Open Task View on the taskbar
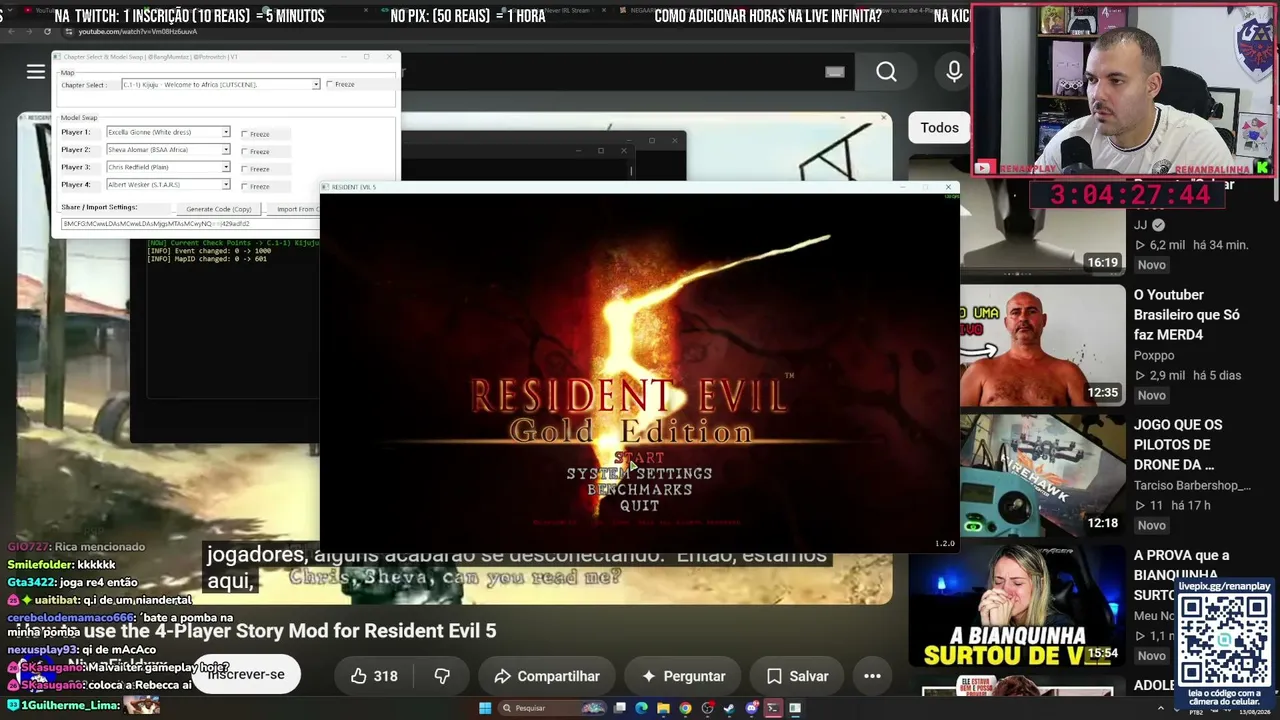The width and height of the screenshot is (1280, 720). coord(619,708)
